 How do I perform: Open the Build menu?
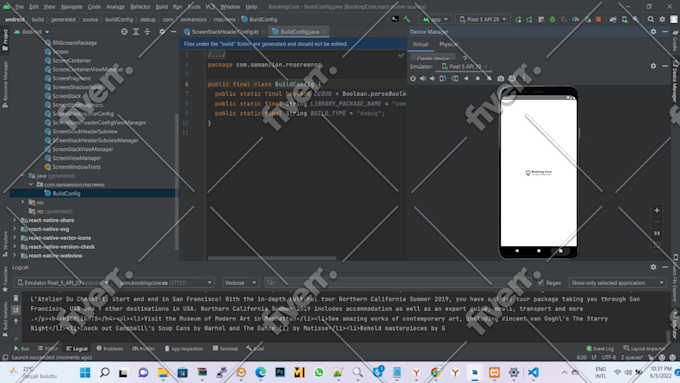(162, 7)
